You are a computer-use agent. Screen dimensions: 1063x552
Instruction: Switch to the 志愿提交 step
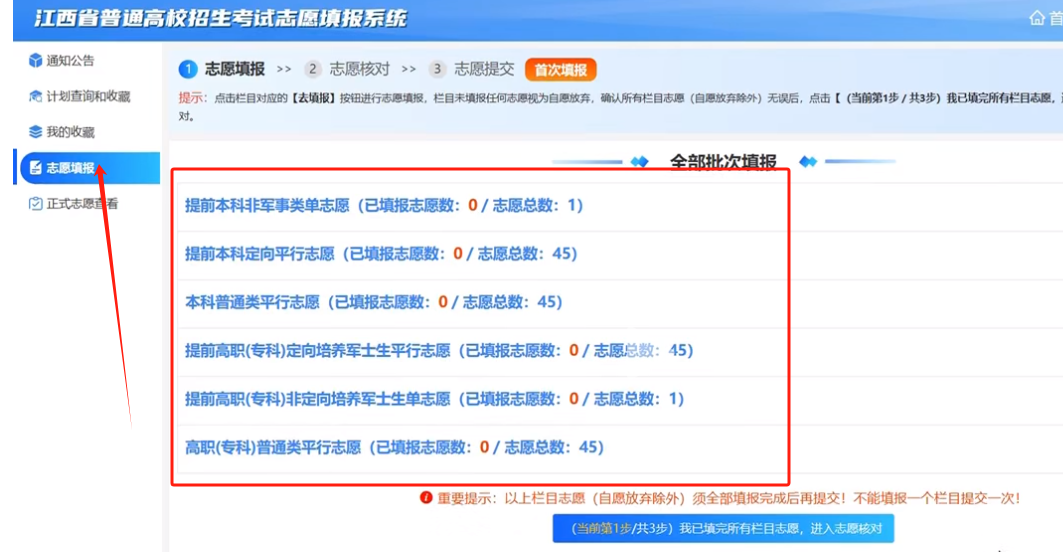coord(484,69)
